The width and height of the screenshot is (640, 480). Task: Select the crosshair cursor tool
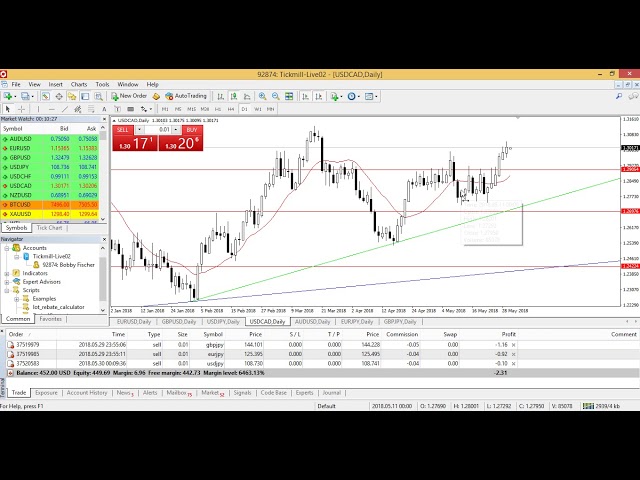tap(22, 108)
